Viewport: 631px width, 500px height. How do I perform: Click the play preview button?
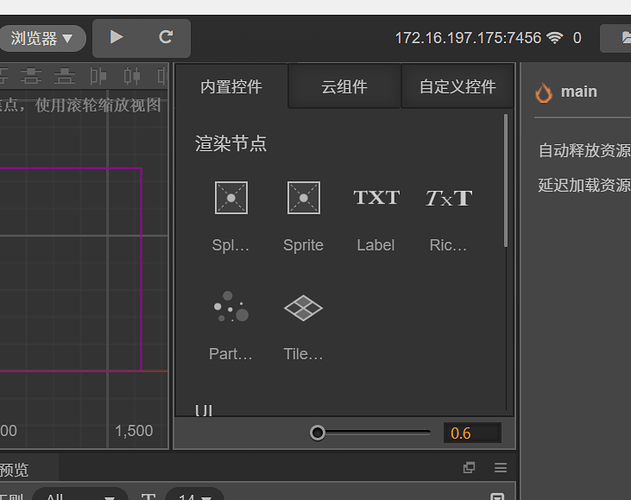click(117, 37)
